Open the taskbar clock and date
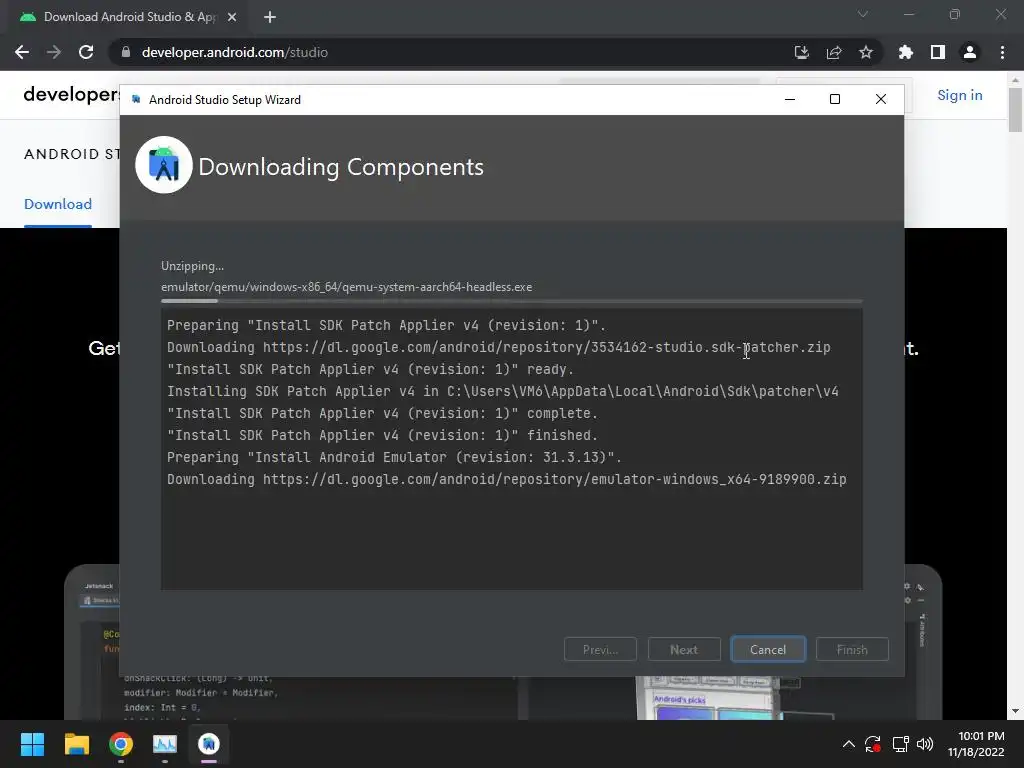Image resolution: width=1024 pixels, height=768 pixels. coord(976,744)
